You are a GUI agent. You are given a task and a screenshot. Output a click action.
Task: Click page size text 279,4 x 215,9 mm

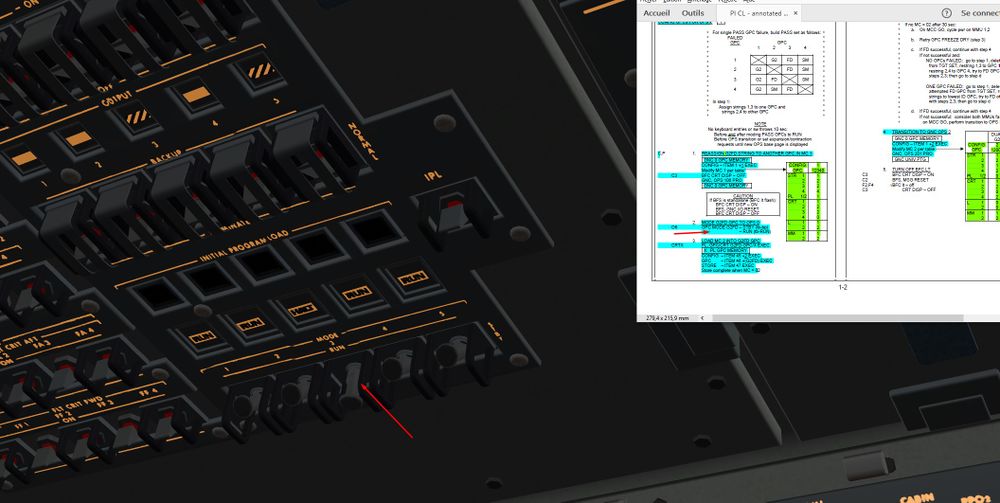click(667, 317)
